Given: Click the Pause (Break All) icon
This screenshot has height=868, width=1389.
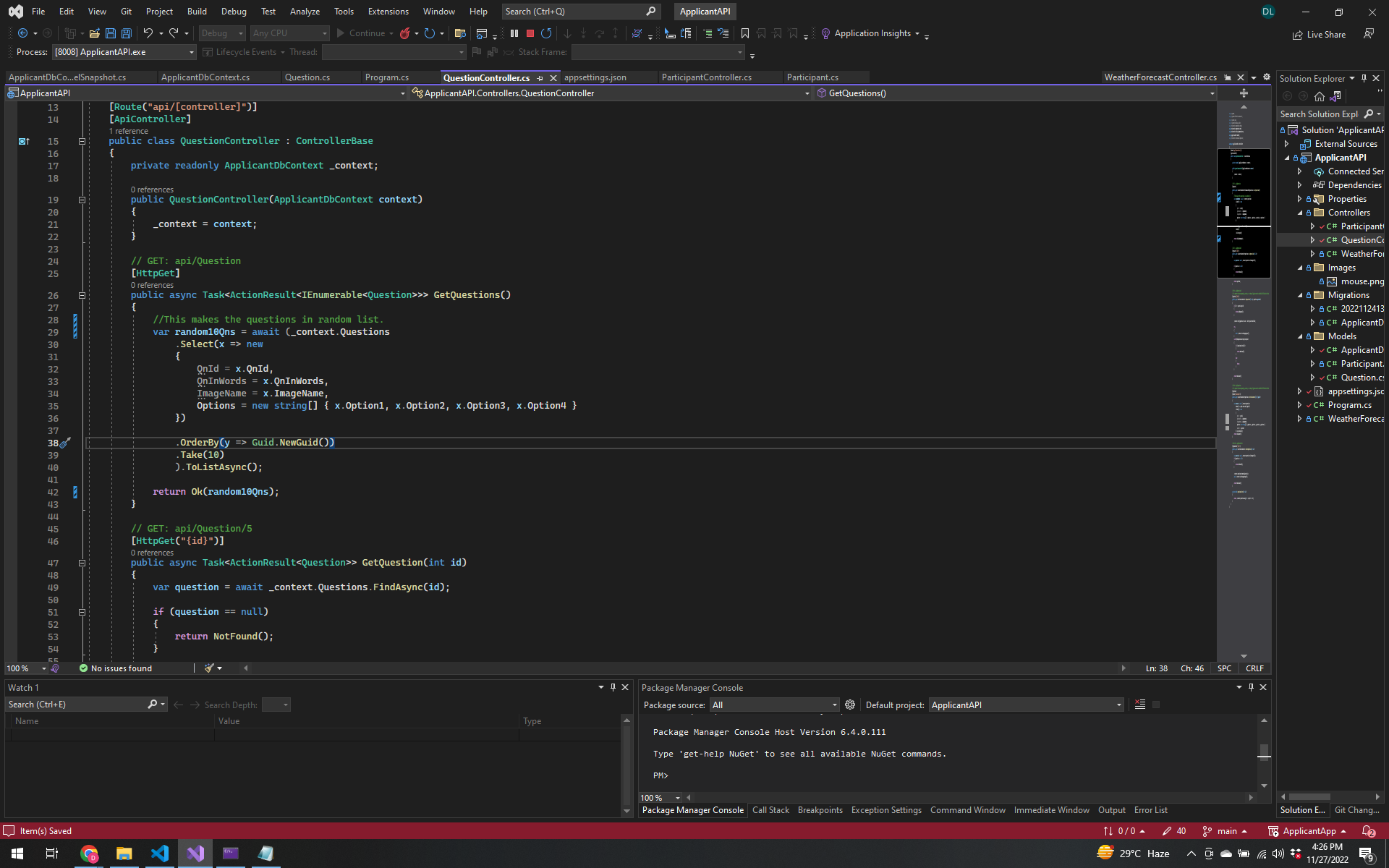Looking at the screenshot, I should coord(514,33).
